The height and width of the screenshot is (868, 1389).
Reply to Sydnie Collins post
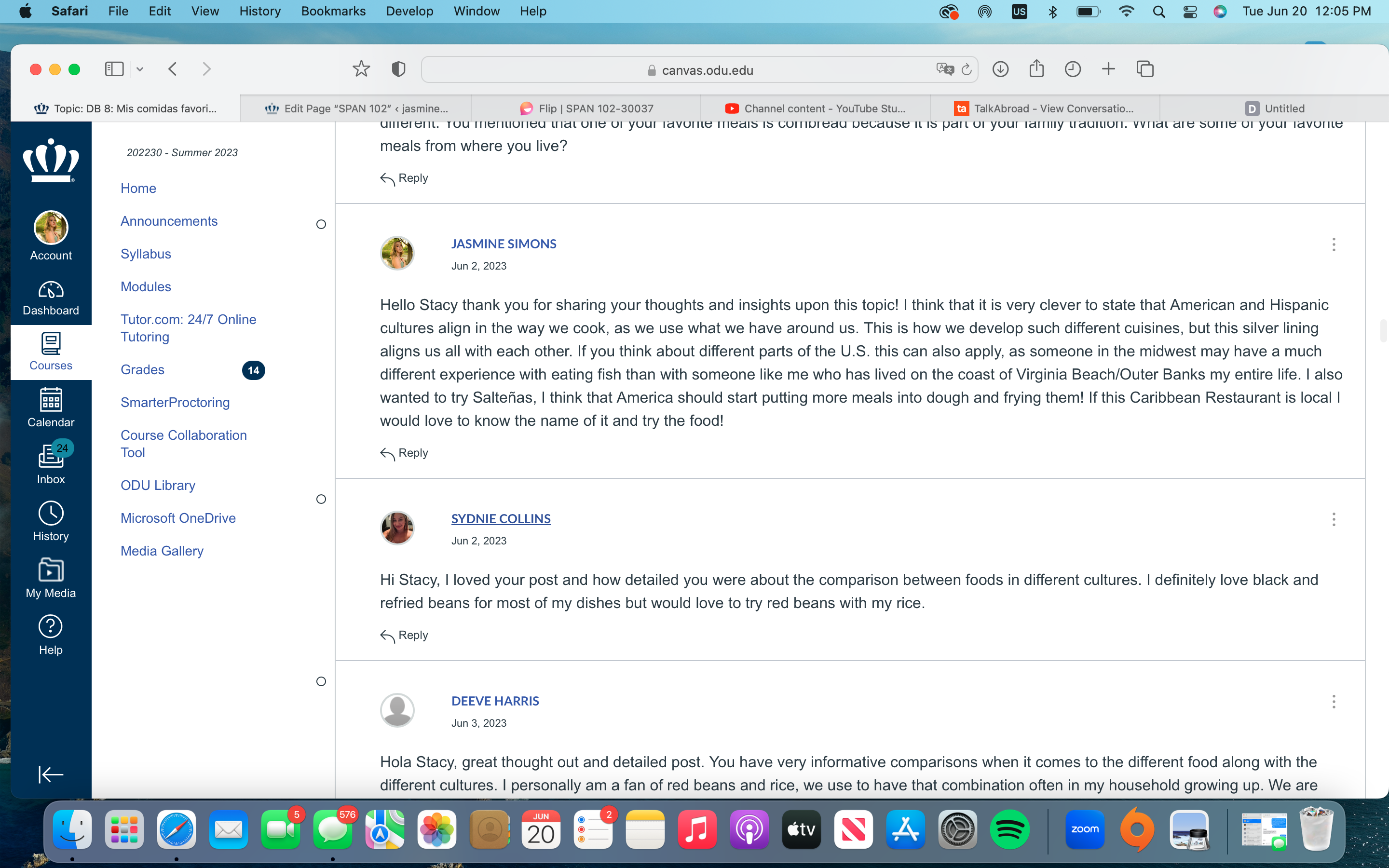(x=404, y=636)
